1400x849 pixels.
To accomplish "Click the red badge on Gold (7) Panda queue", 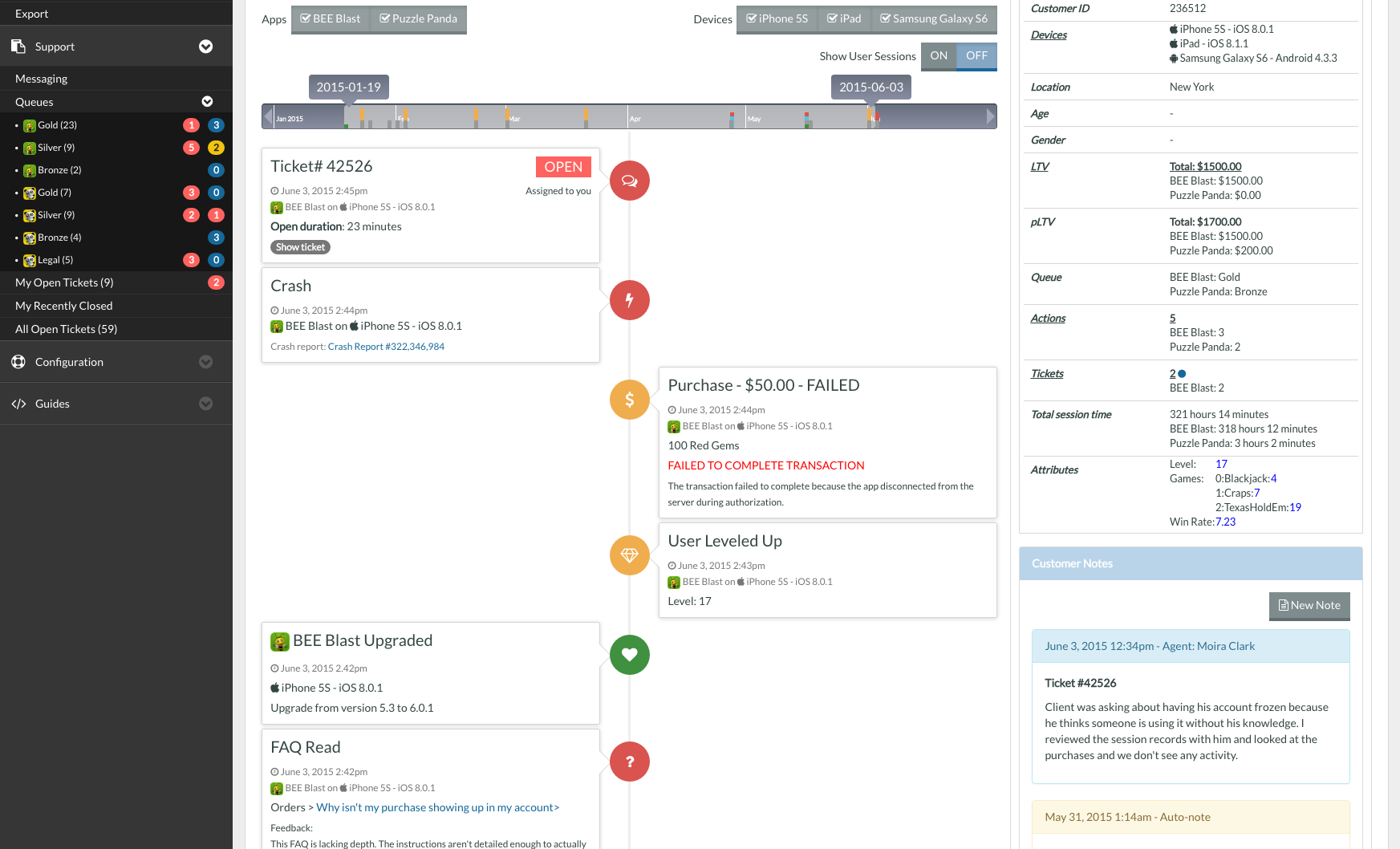I will [x=192, y=193].
